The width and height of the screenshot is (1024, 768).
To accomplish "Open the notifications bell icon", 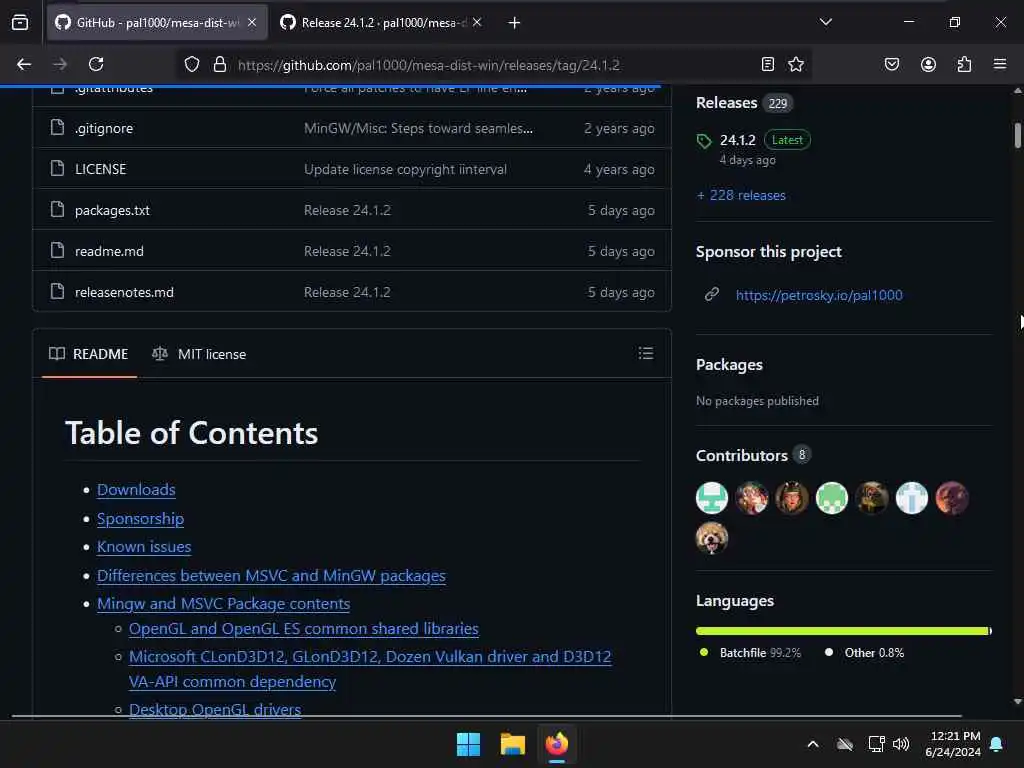I will 997,744.
